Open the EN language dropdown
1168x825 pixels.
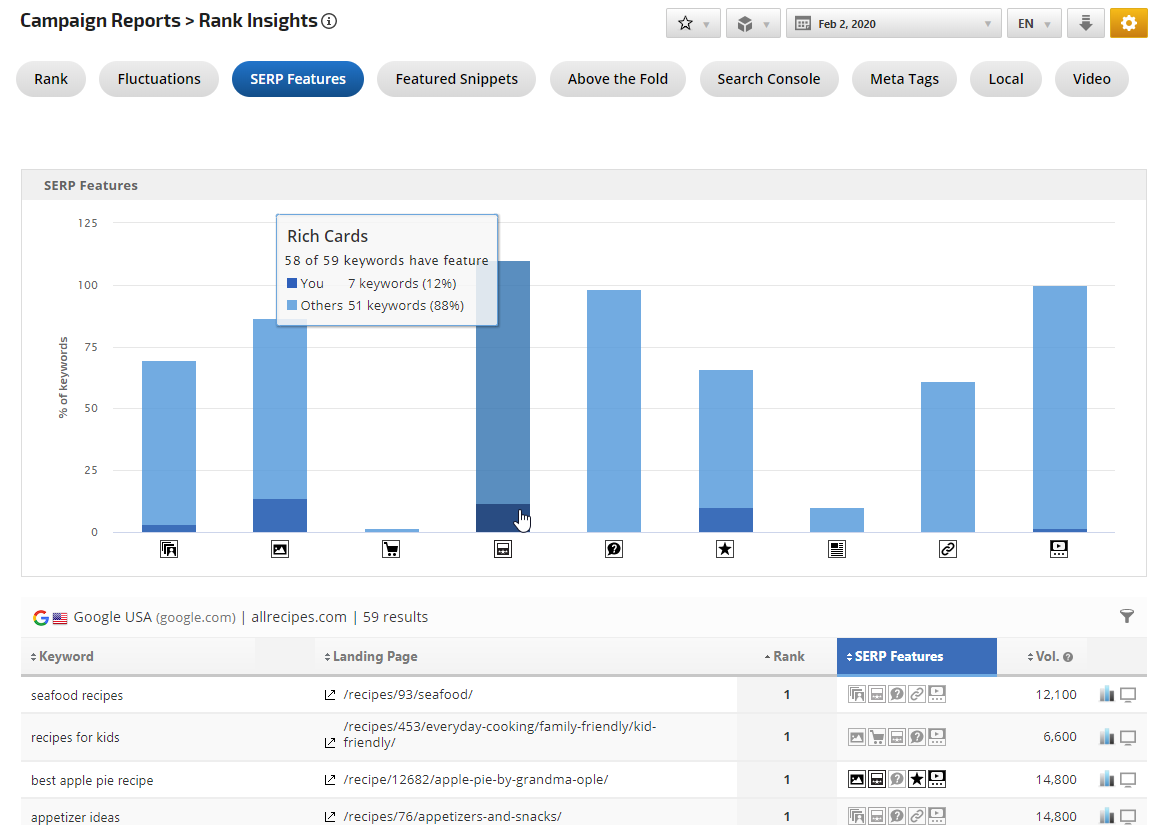[x=1033, y=23]
